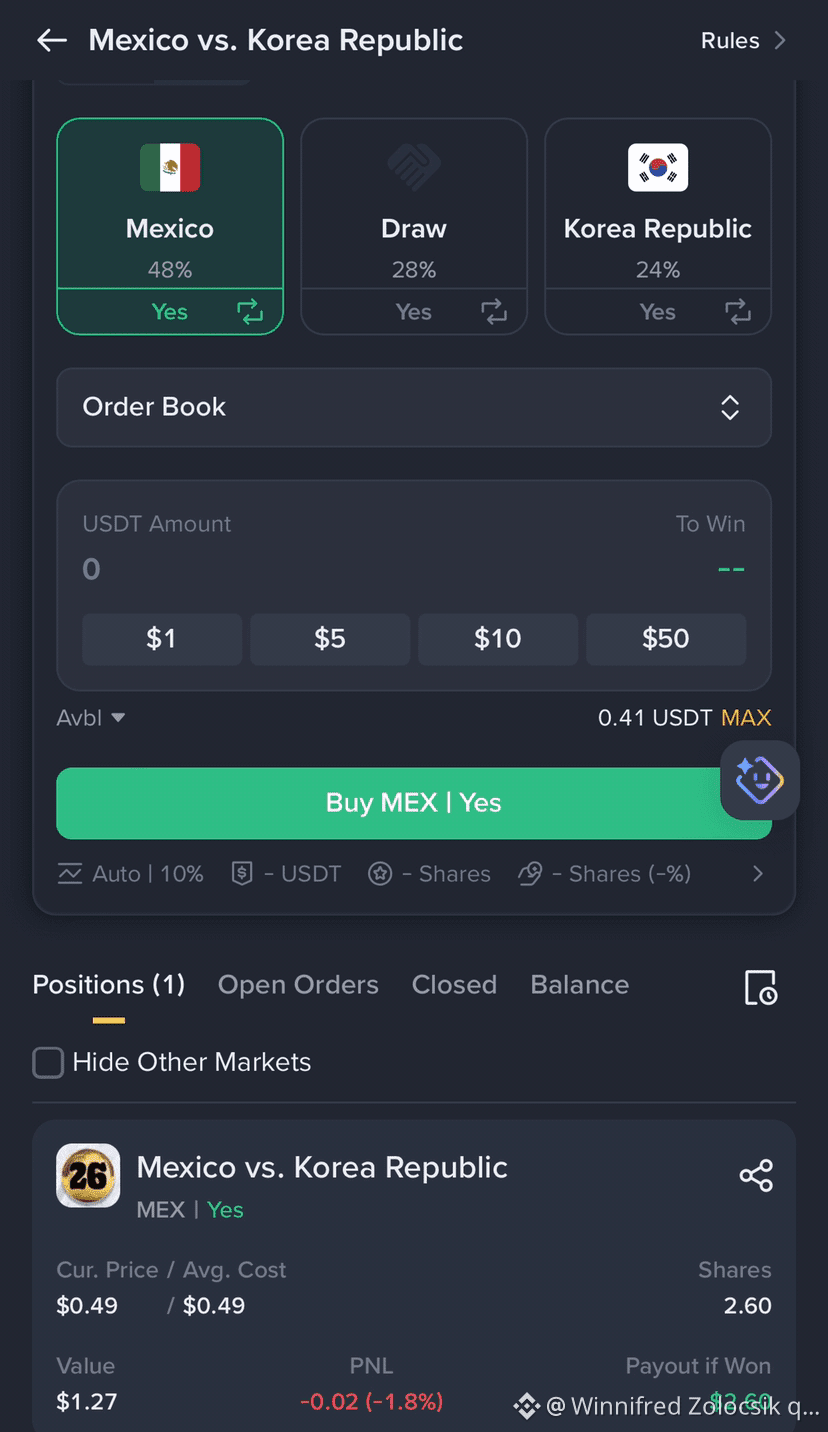Expand the Order Book dropdown
Screen dimensions: 828x1432
(x=414, y=407)
